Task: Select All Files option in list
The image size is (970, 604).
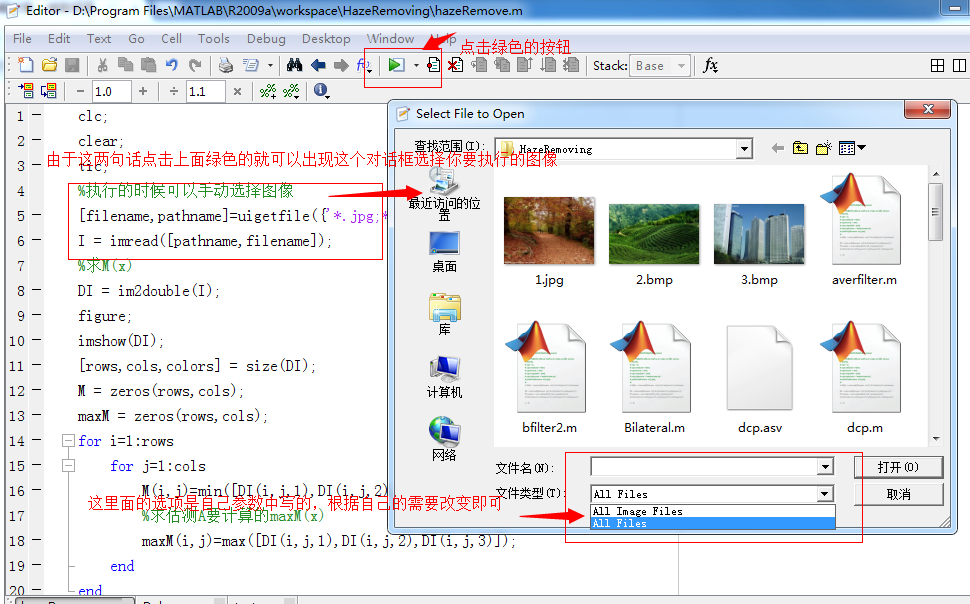Action: (x=713, y=523)
